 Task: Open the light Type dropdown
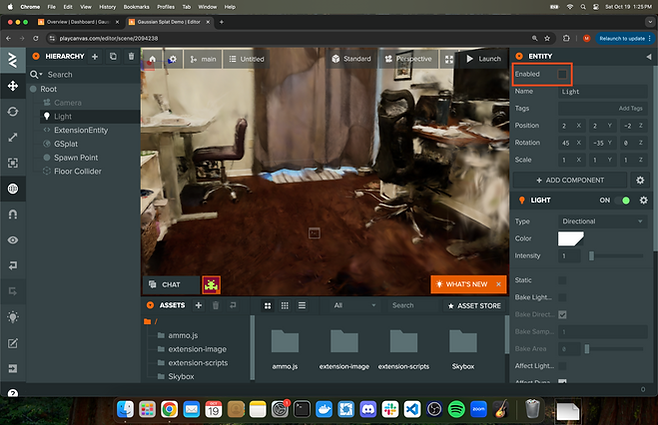click(602, 220)
